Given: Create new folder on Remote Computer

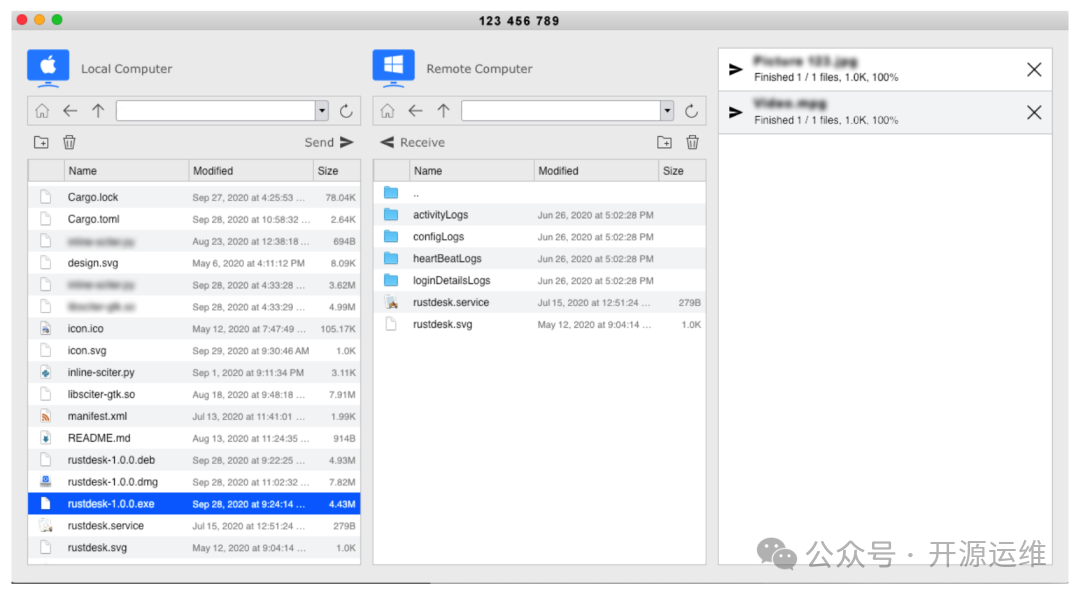Looking at the screenshot, I should coord(664,143).
